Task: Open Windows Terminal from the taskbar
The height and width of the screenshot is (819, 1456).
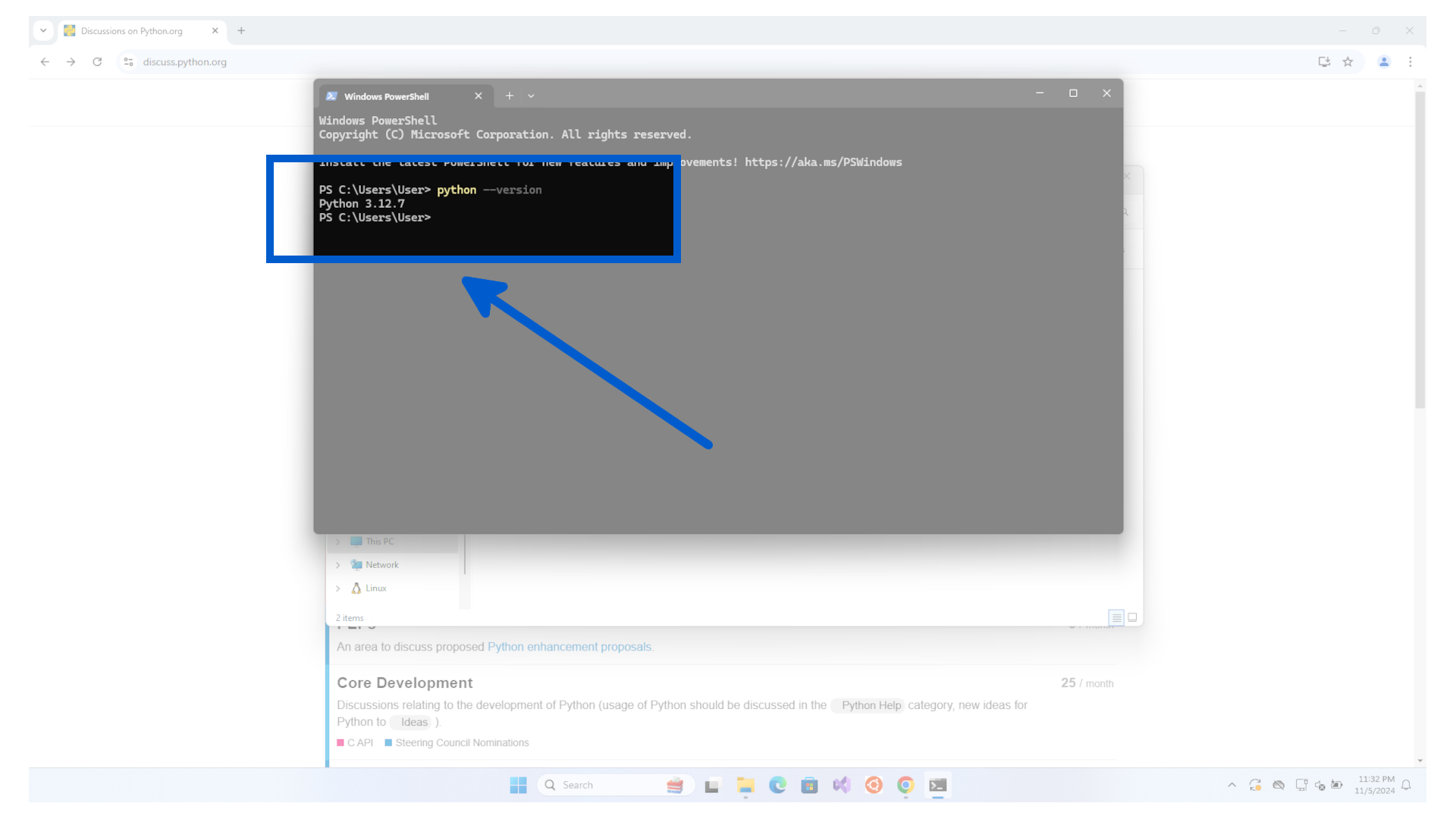Action: click(937, 785)
